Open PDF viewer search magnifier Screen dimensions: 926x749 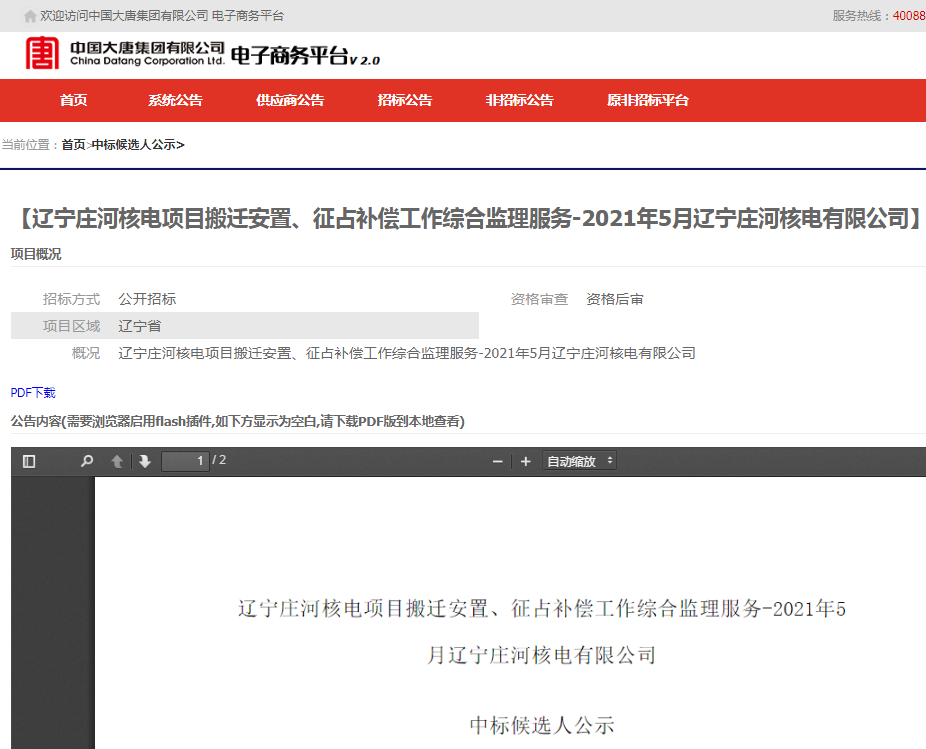(x=87, y=461)
